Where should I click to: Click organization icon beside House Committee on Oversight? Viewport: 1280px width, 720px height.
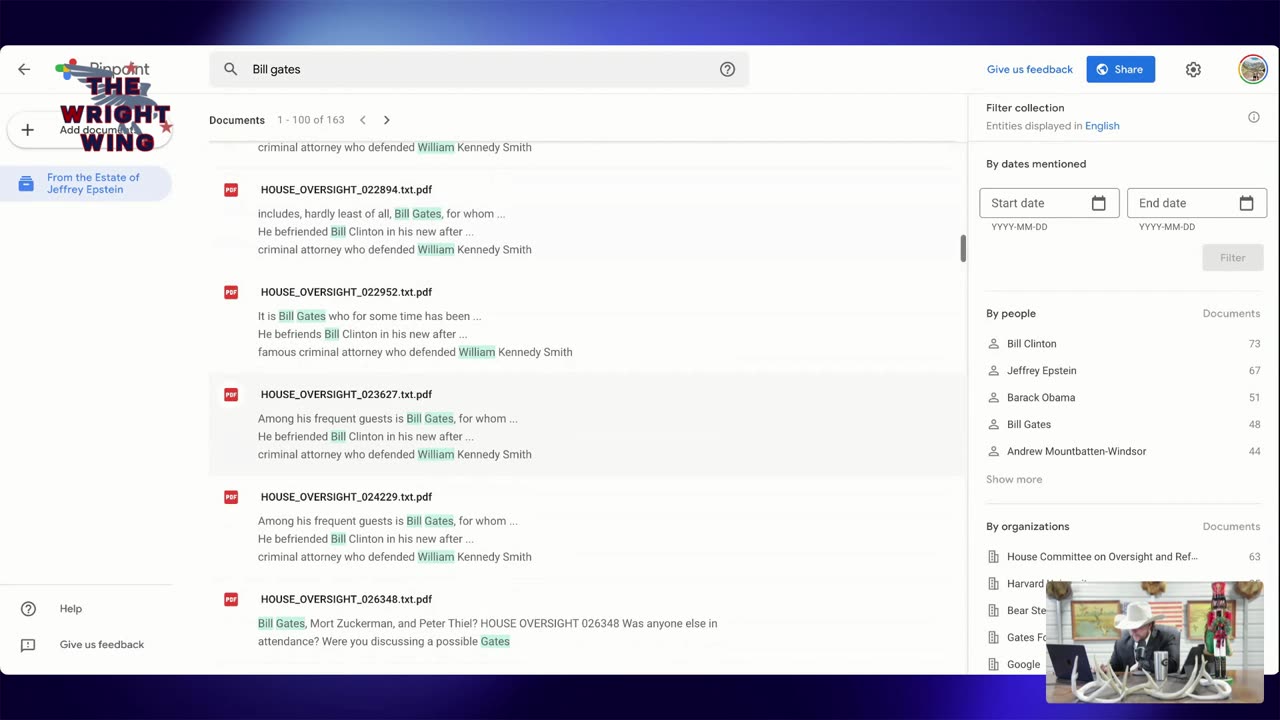[x=993, y=557]
